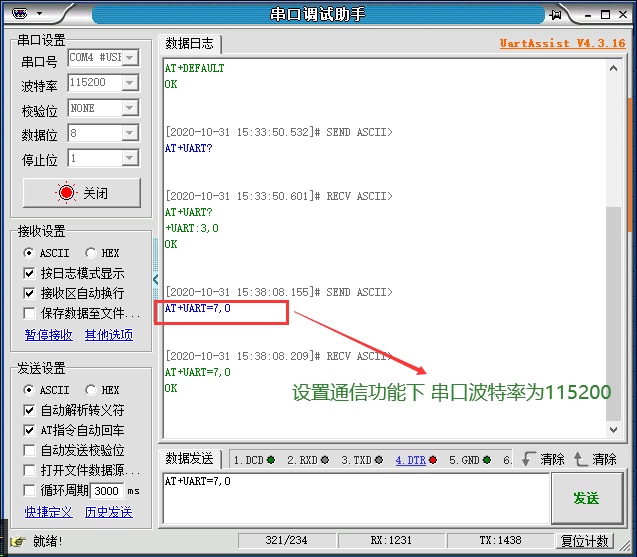Toggle AT指令自动回车 checkbox

(x=29, y=430)
